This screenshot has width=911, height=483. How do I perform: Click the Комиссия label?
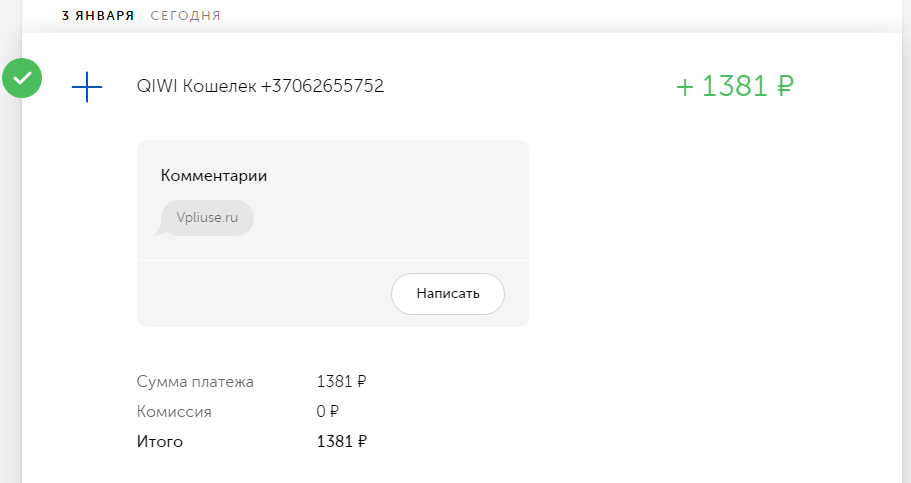[x=174, y=412]
